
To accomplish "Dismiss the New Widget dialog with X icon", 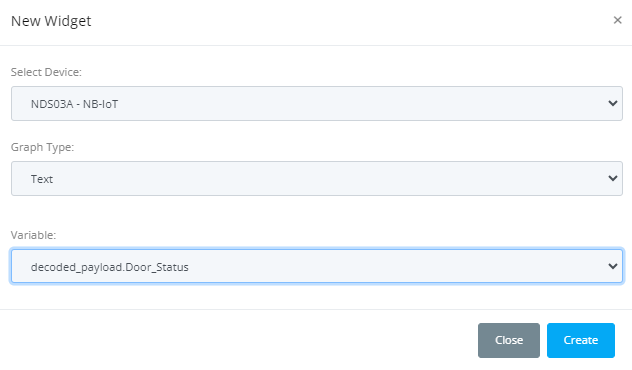I will [x=617, y=20].
